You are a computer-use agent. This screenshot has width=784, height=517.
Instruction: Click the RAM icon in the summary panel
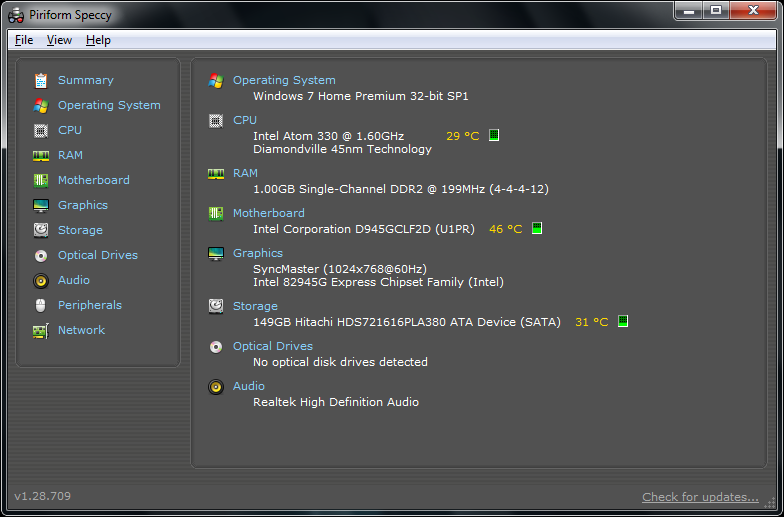(x=216, y=174)
